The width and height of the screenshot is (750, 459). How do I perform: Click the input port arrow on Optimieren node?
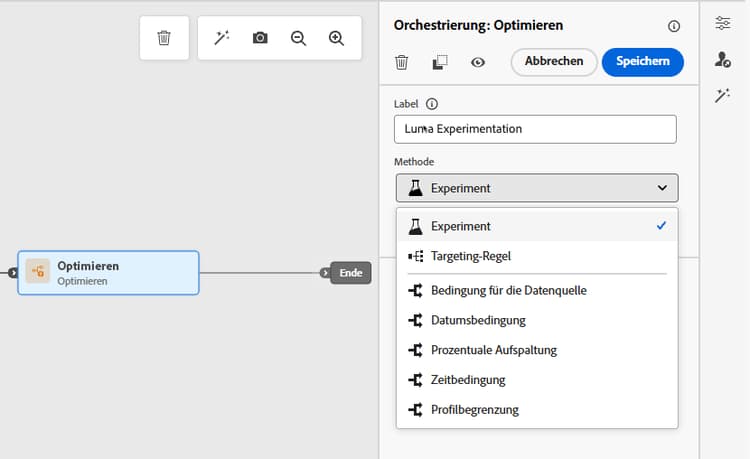tap(13, 273)
